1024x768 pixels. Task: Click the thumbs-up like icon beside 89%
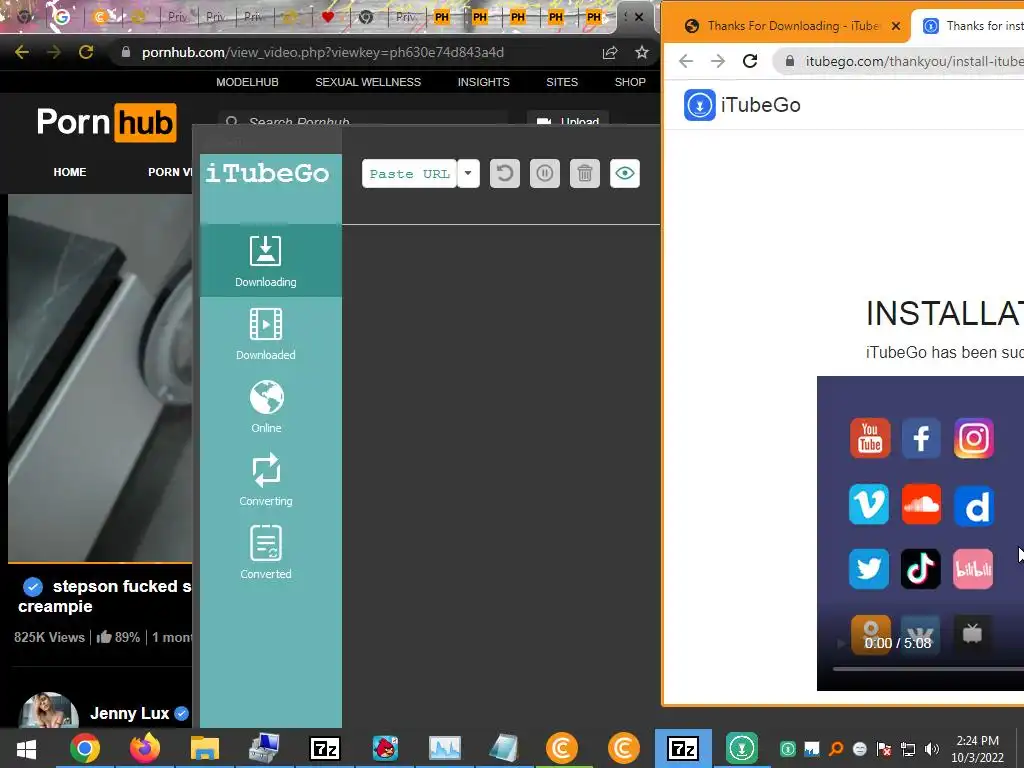point(104,637)
